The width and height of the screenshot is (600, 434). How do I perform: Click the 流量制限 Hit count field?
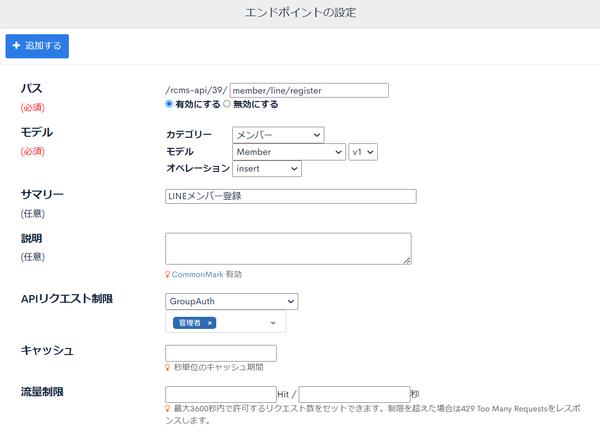point(221,394)
